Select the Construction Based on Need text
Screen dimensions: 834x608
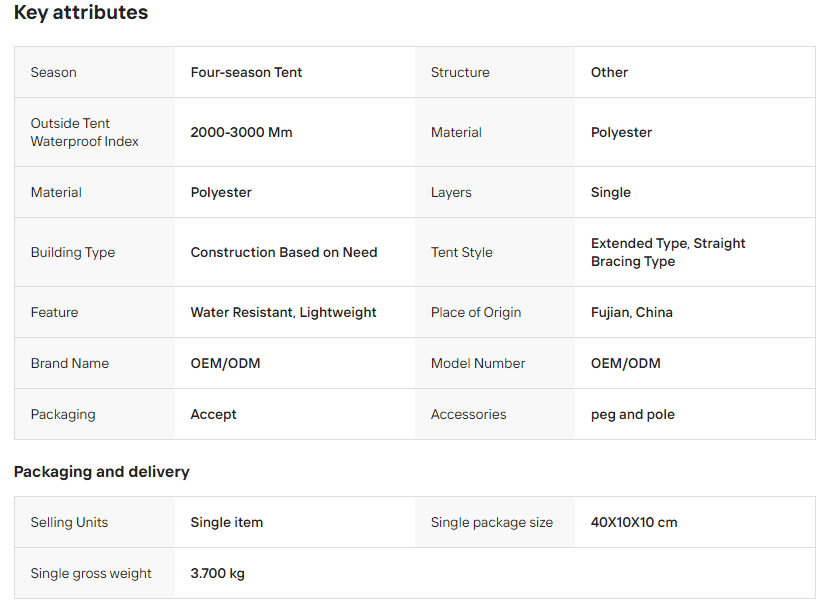pos(284,252)
